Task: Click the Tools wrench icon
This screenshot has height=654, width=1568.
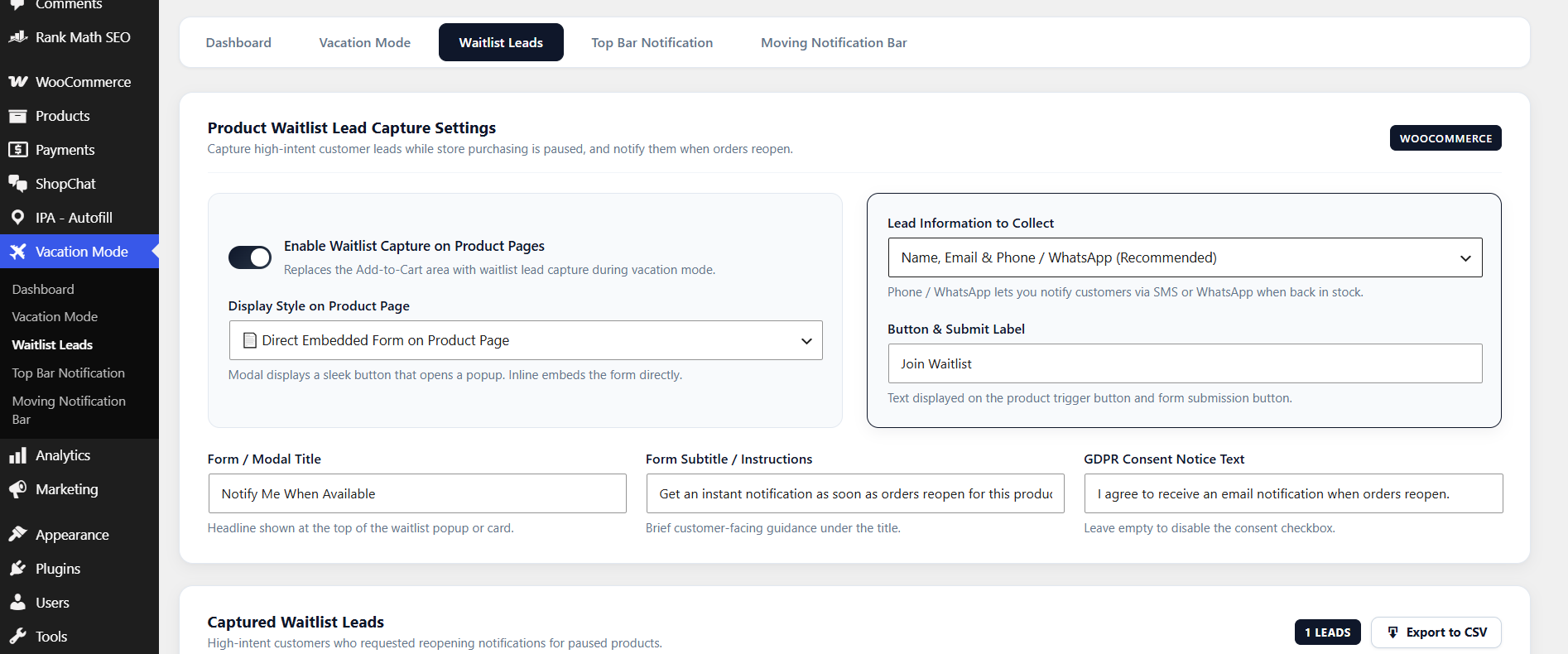Action: (17, 637)
